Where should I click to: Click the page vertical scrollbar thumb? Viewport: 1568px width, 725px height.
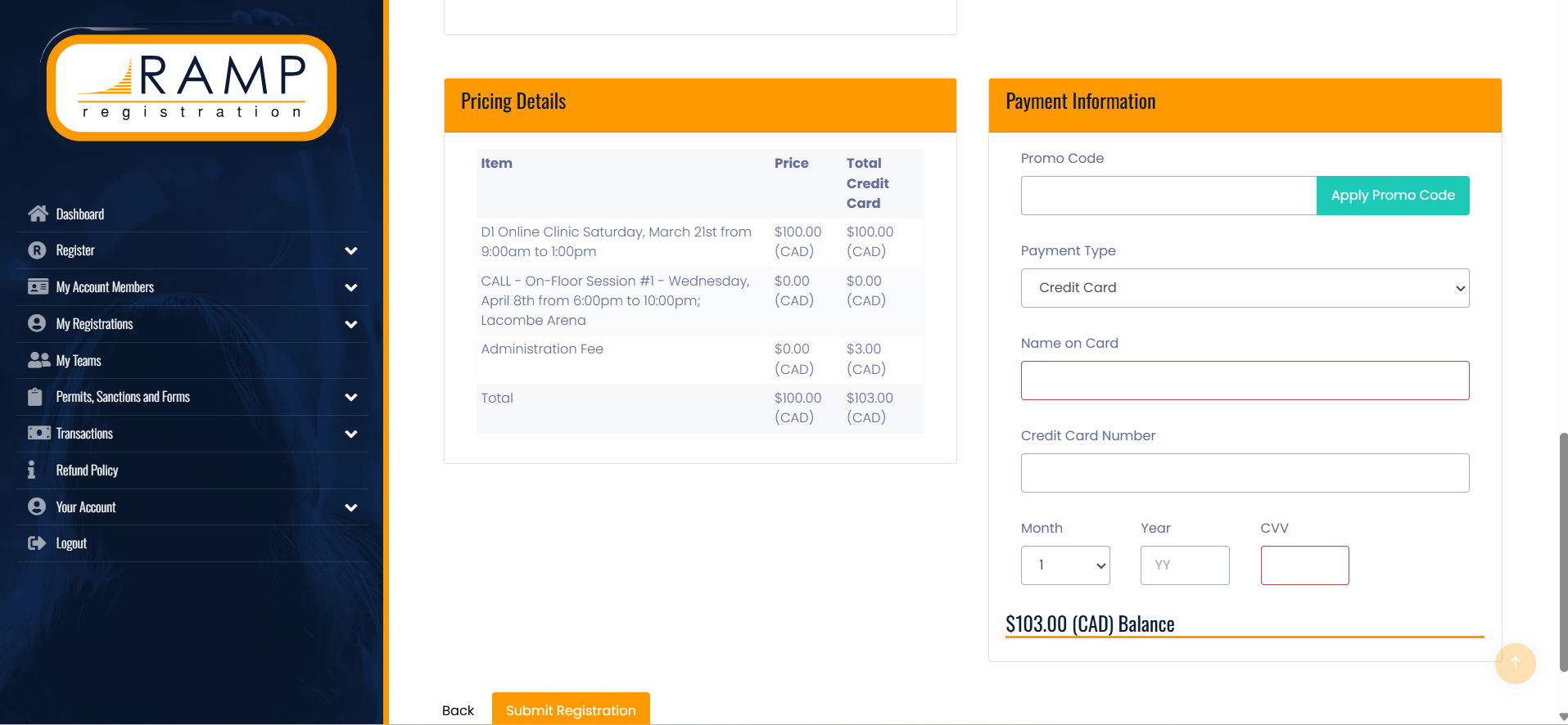click(x=1562, y=552)
